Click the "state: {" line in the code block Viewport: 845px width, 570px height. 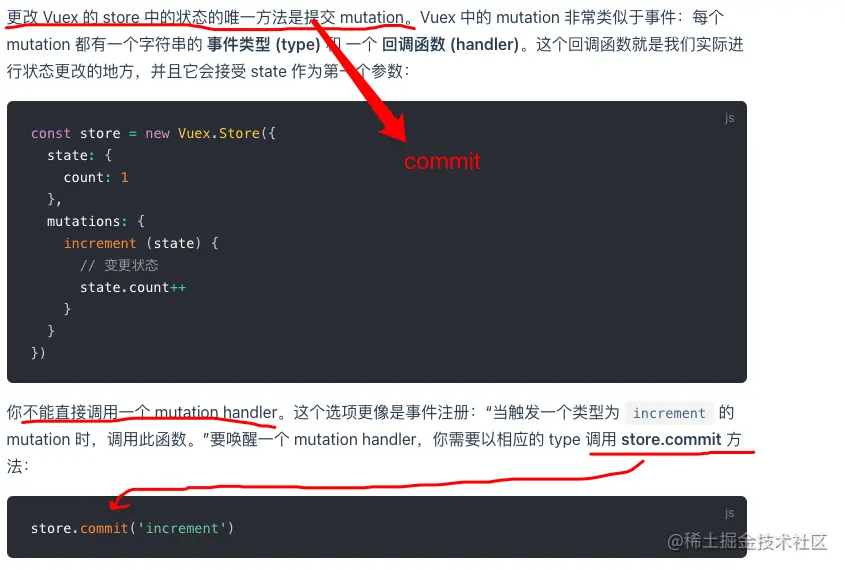tap(79, 155)
